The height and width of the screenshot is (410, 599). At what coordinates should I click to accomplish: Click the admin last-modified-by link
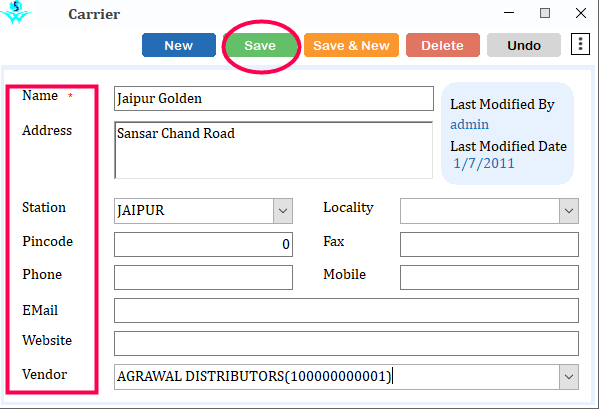tap(469, 125)
